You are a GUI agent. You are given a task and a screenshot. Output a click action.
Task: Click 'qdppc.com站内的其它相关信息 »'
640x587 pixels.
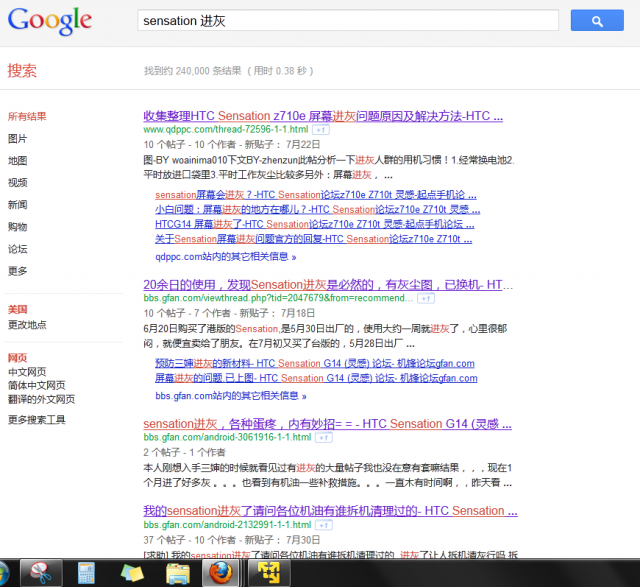[226, 257]
